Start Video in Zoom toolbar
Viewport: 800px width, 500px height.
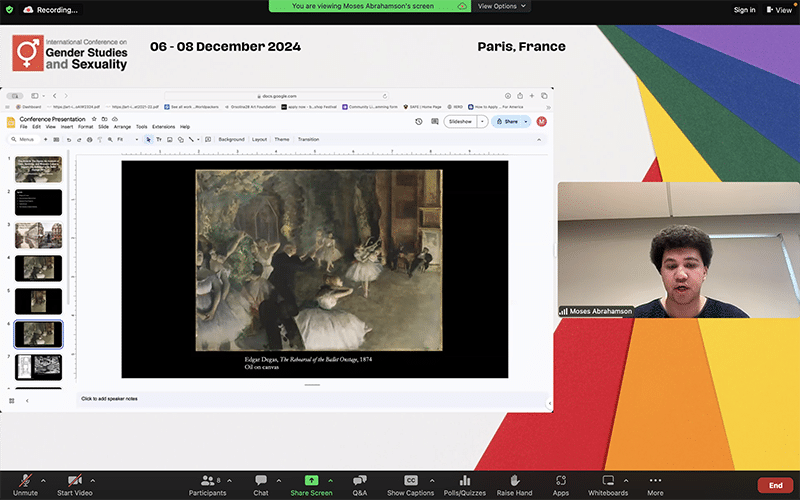coord(74,485)
